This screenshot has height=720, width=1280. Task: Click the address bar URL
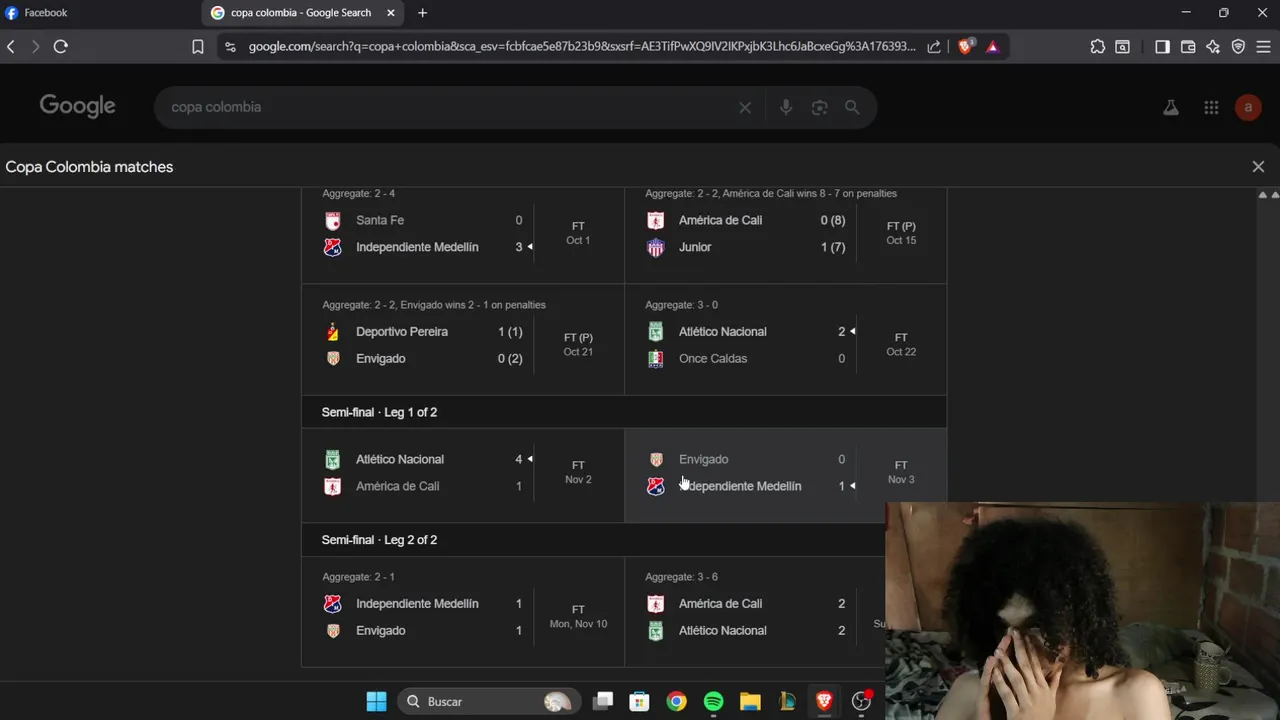point(582,46)
